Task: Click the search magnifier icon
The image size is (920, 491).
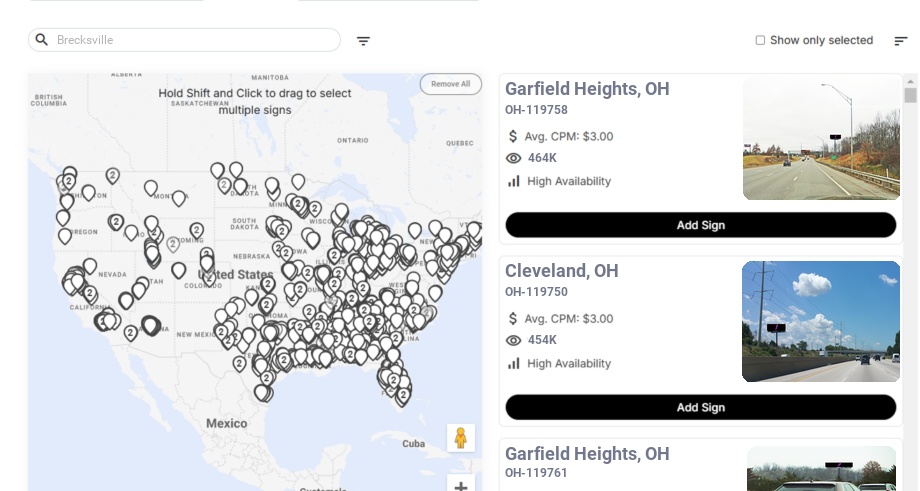Action: 42,40
